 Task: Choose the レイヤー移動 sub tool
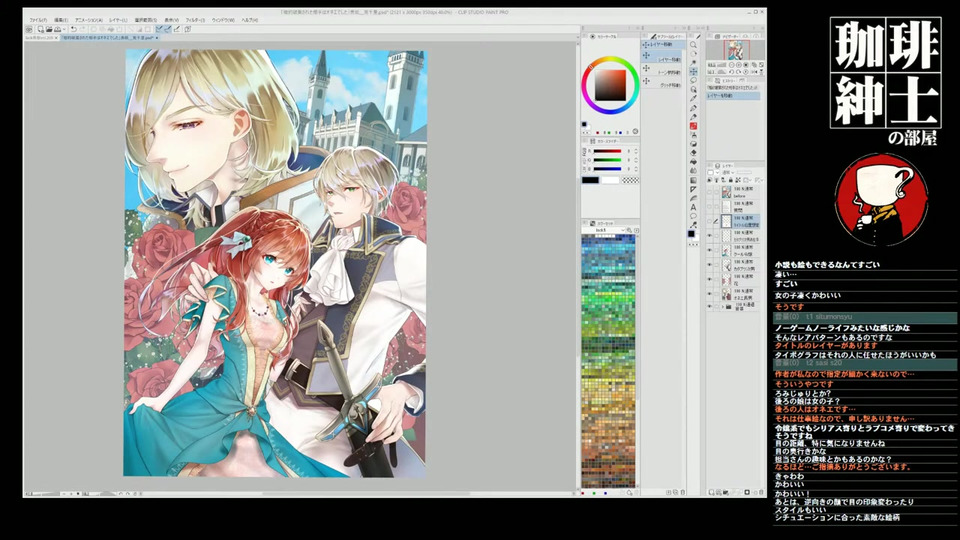[x=661, y=56]
